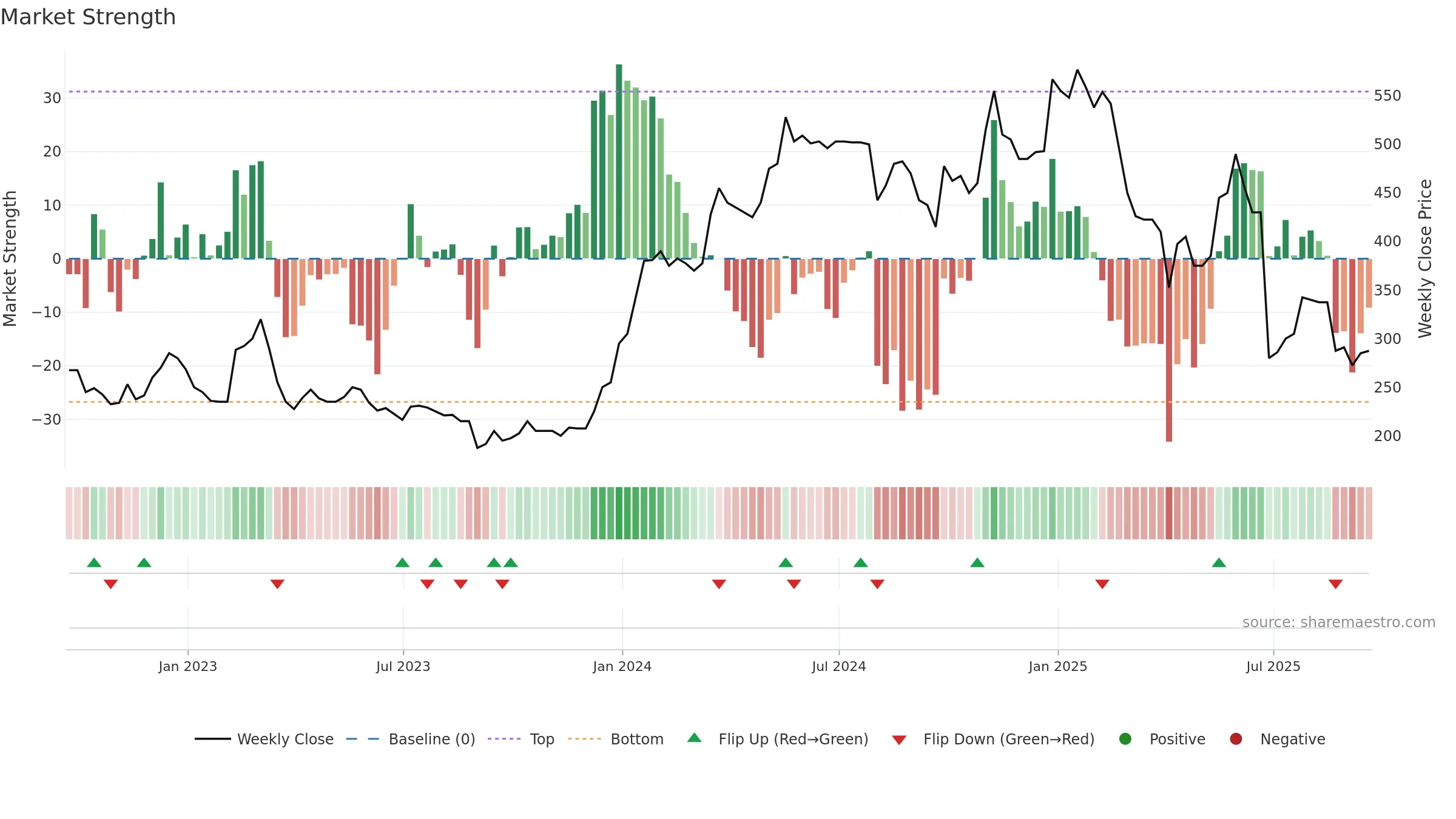
Task: Click the −30 tick on the left axis
Action: (47, 419)
